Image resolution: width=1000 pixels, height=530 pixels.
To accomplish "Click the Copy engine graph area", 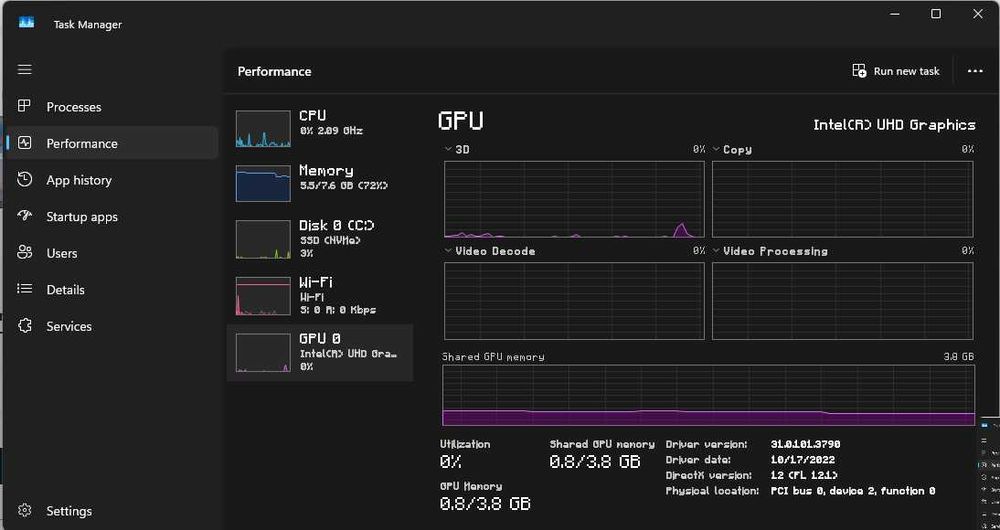I will [x=842, y=199].
